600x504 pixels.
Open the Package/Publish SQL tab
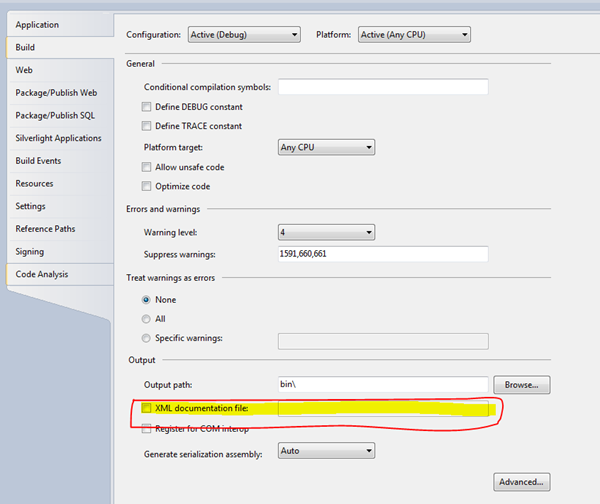[x=60, y=115]
